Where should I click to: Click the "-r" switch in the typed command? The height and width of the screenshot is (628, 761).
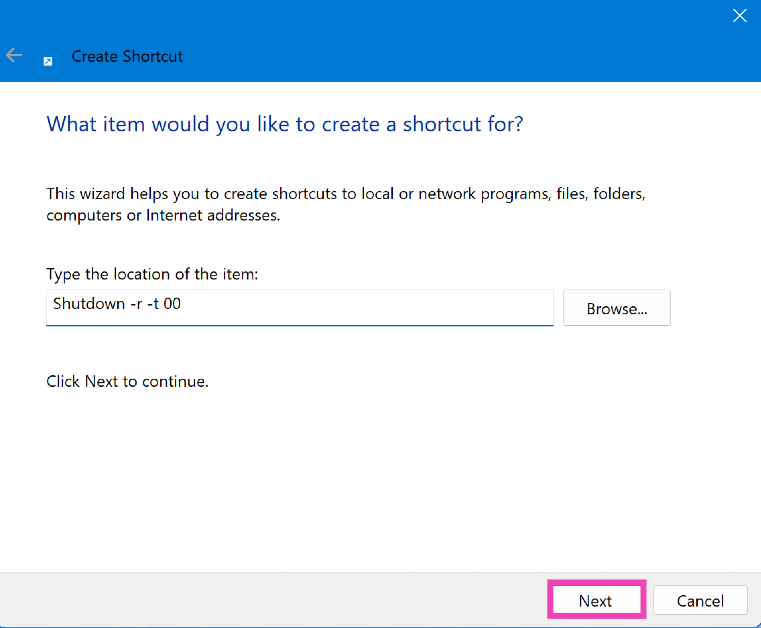[136, 304]
